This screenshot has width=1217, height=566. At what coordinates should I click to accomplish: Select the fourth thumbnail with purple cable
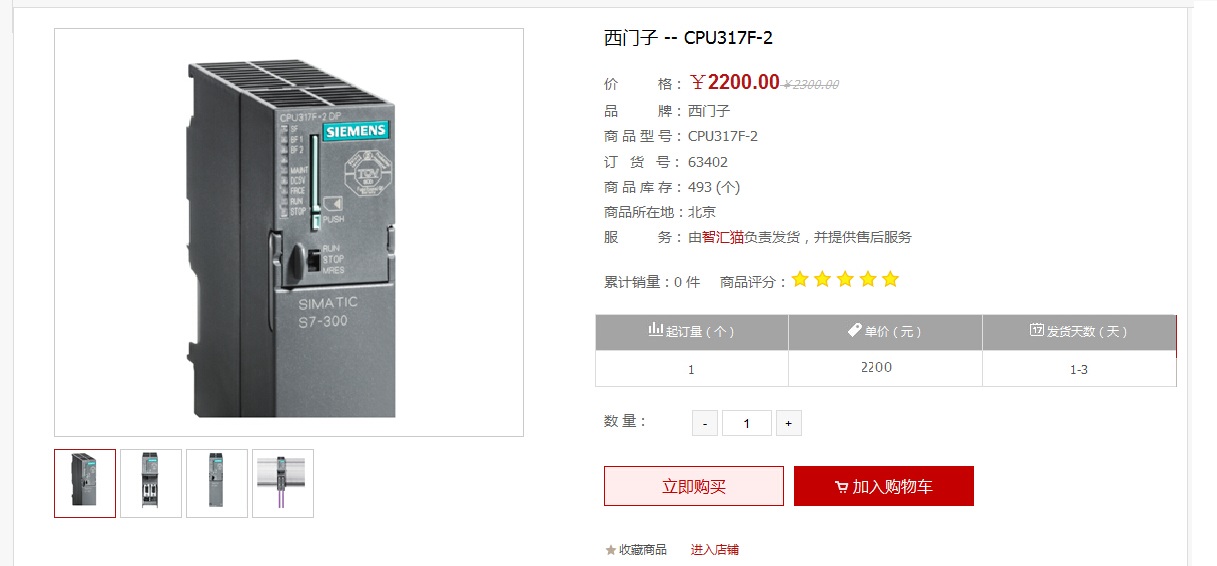283,483
